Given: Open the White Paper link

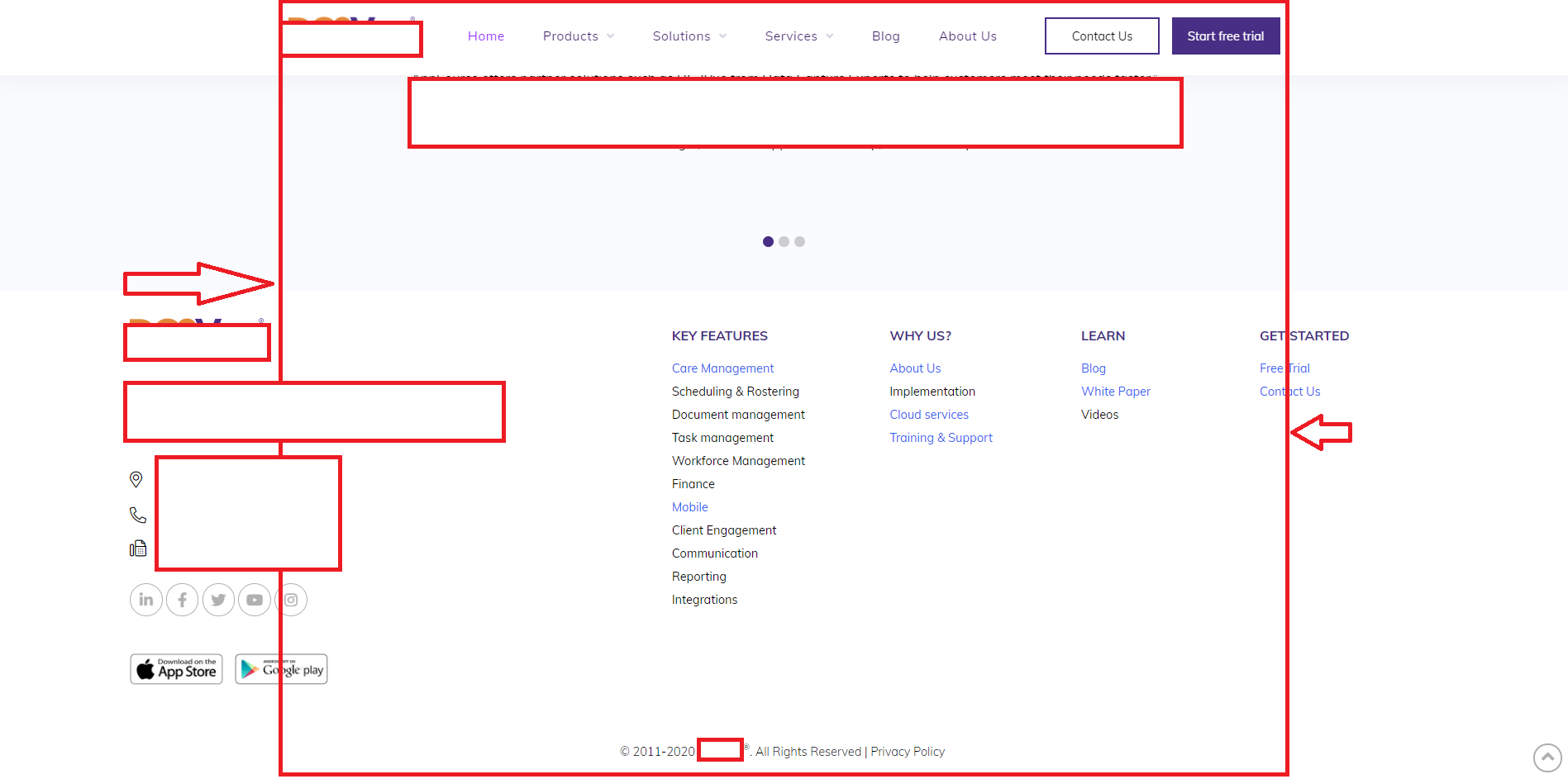Looking at the screenshot, I should click(1116, 392).
